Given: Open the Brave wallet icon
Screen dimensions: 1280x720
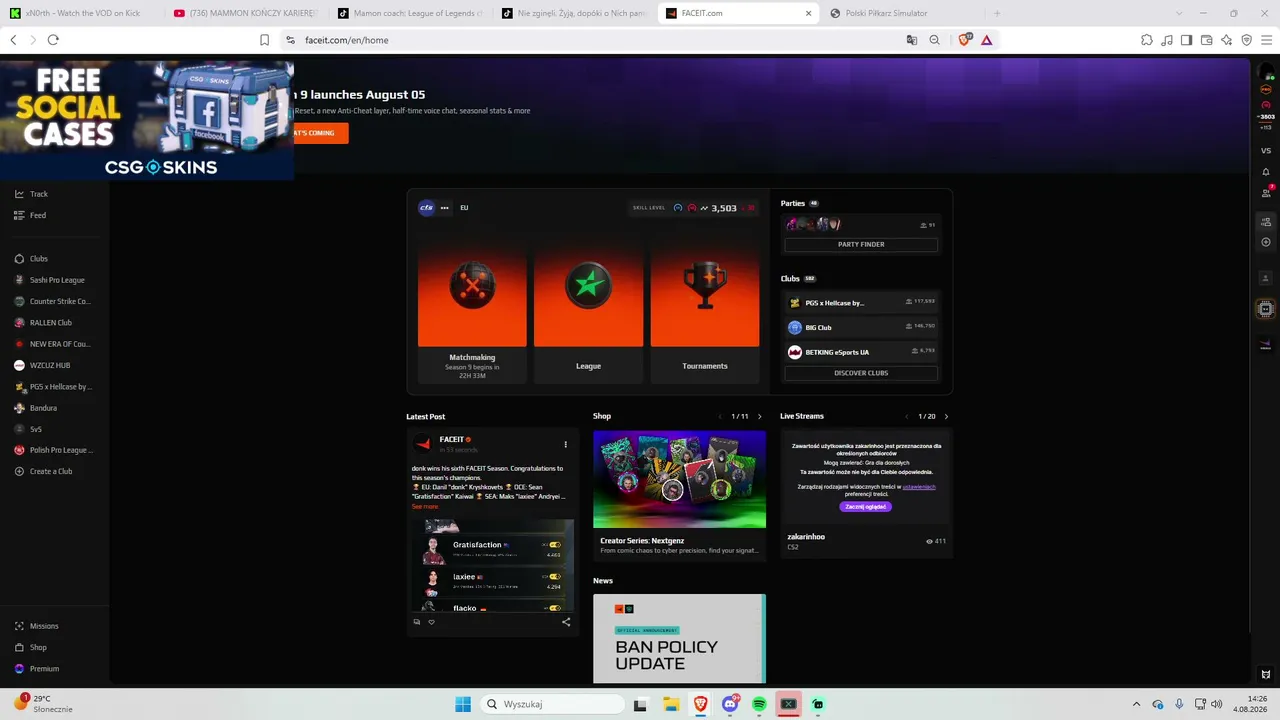Looking at the screenshot, I should pyautogui.click(x=1207, y=40).
